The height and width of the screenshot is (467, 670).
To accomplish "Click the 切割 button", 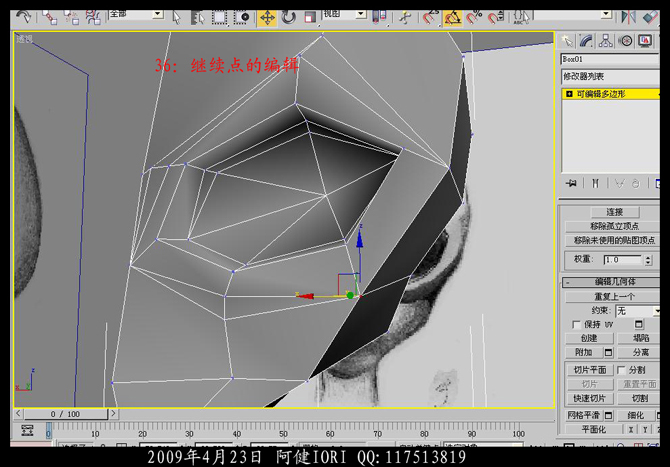I will tap(639, 399).
